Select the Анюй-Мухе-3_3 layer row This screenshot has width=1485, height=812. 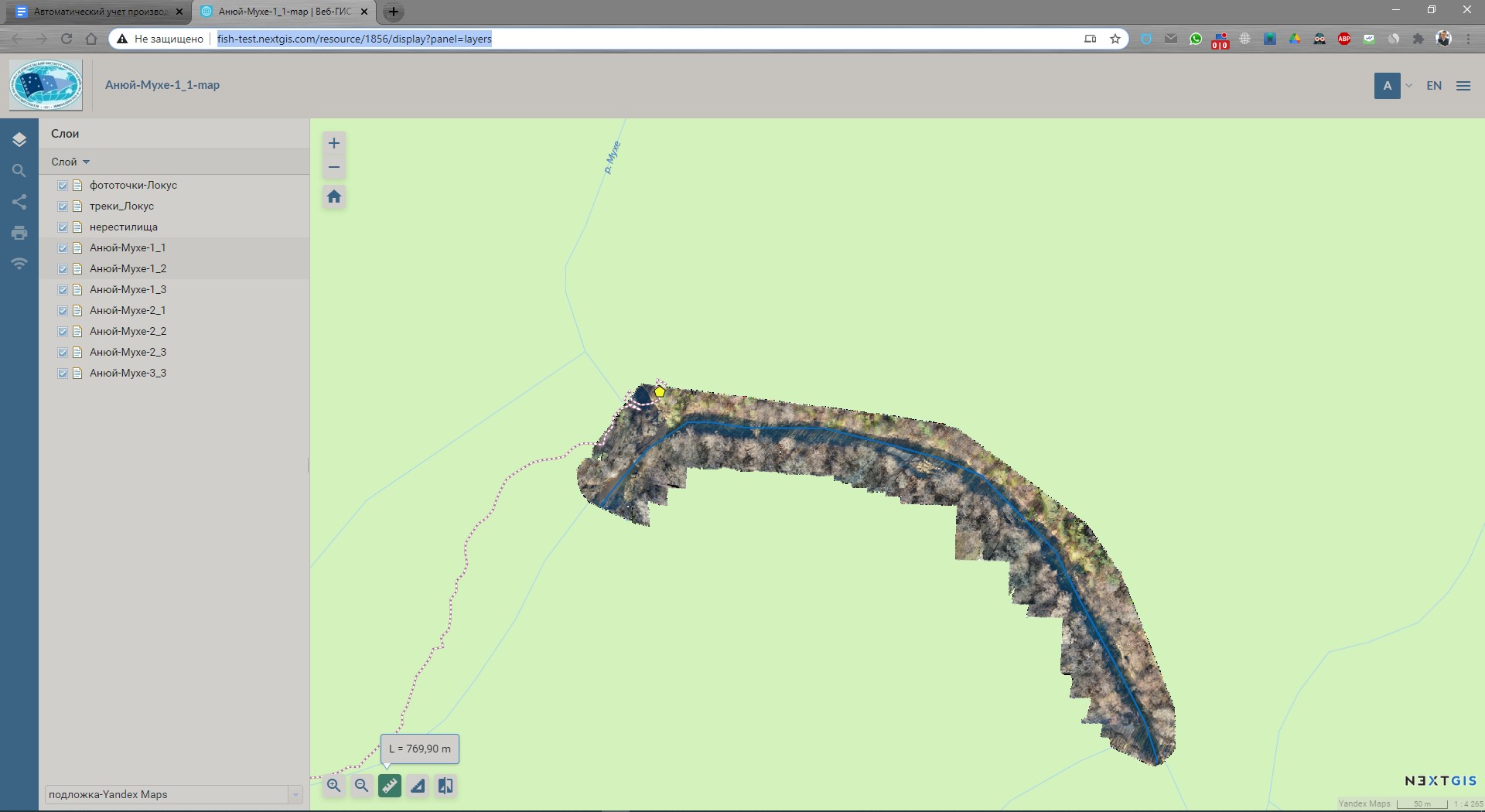(x=174, y=374)
